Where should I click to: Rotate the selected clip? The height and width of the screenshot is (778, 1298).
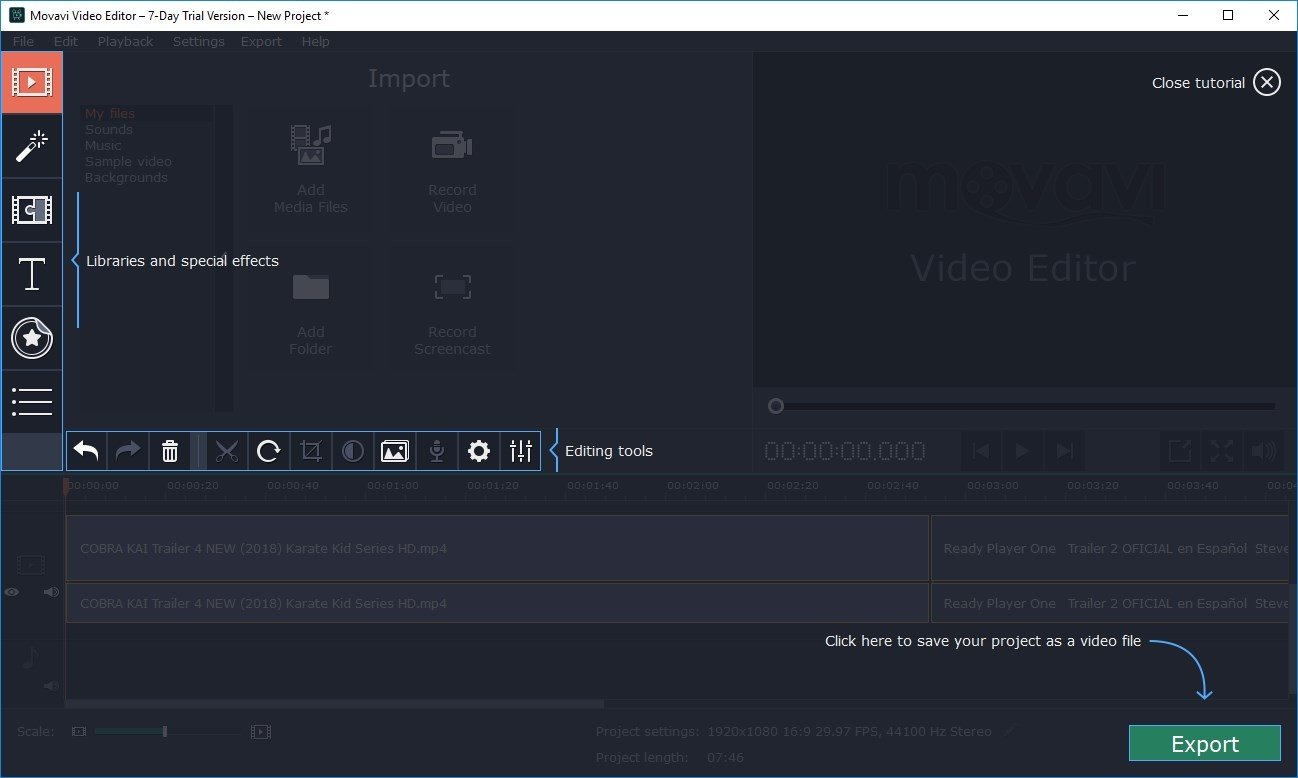tap(269, 451)
